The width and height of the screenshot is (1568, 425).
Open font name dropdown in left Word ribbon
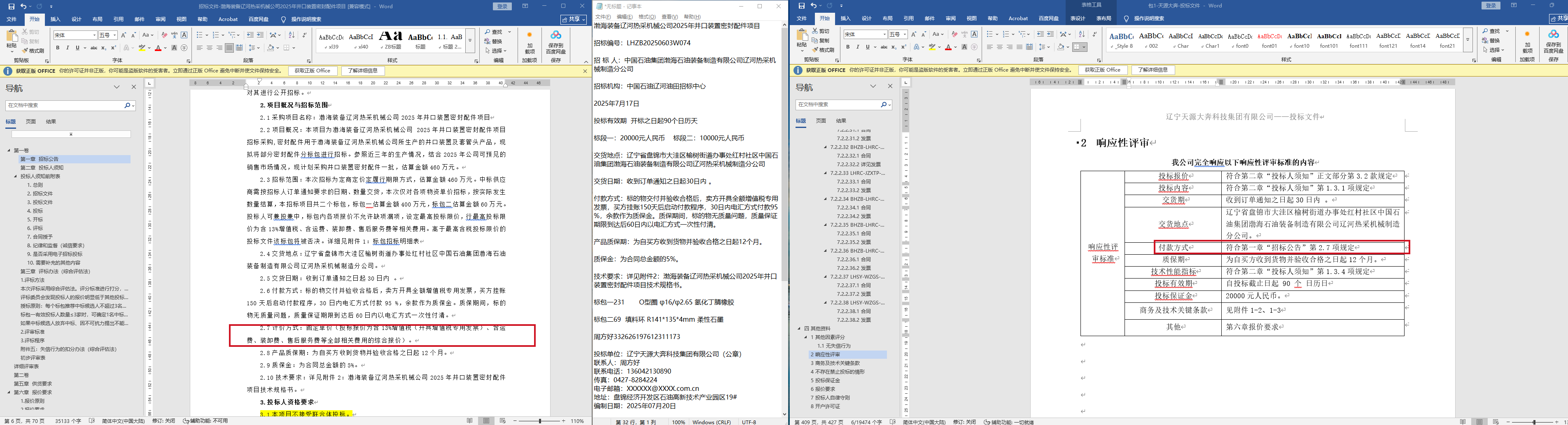coord(94,35)
